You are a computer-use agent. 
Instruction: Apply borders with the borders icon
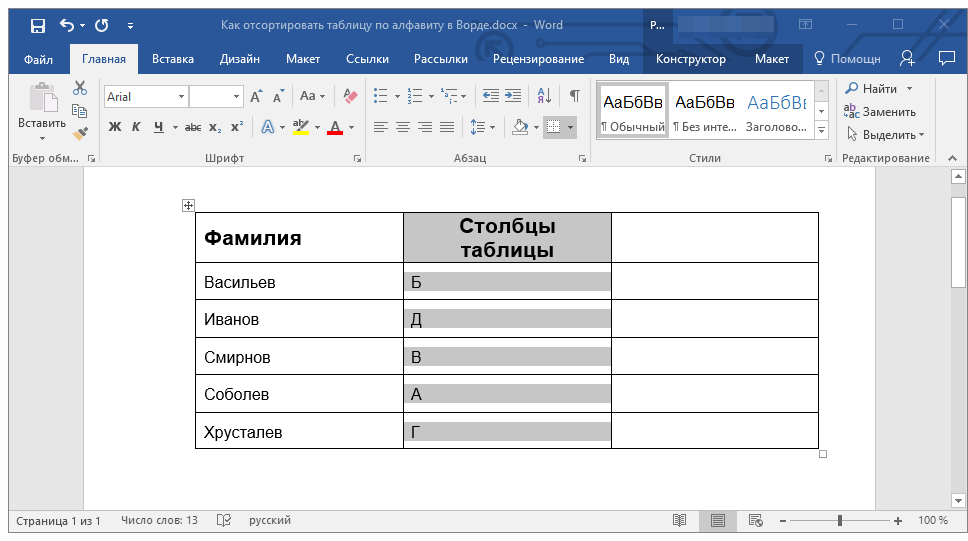pos(554,127)
